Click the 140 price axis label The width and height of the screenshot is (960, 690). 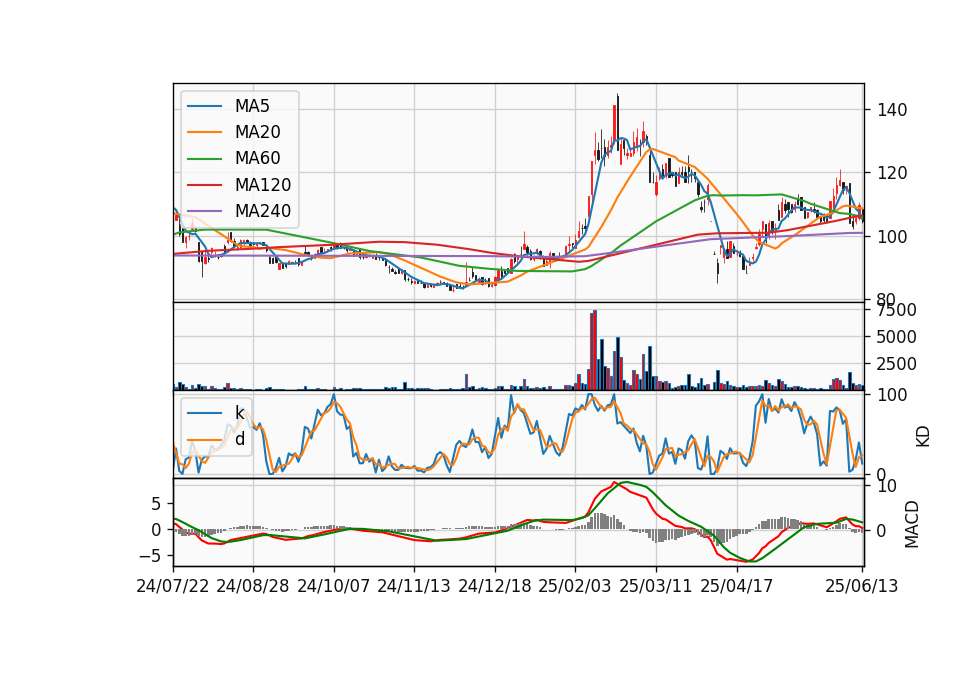click(892, 110)
